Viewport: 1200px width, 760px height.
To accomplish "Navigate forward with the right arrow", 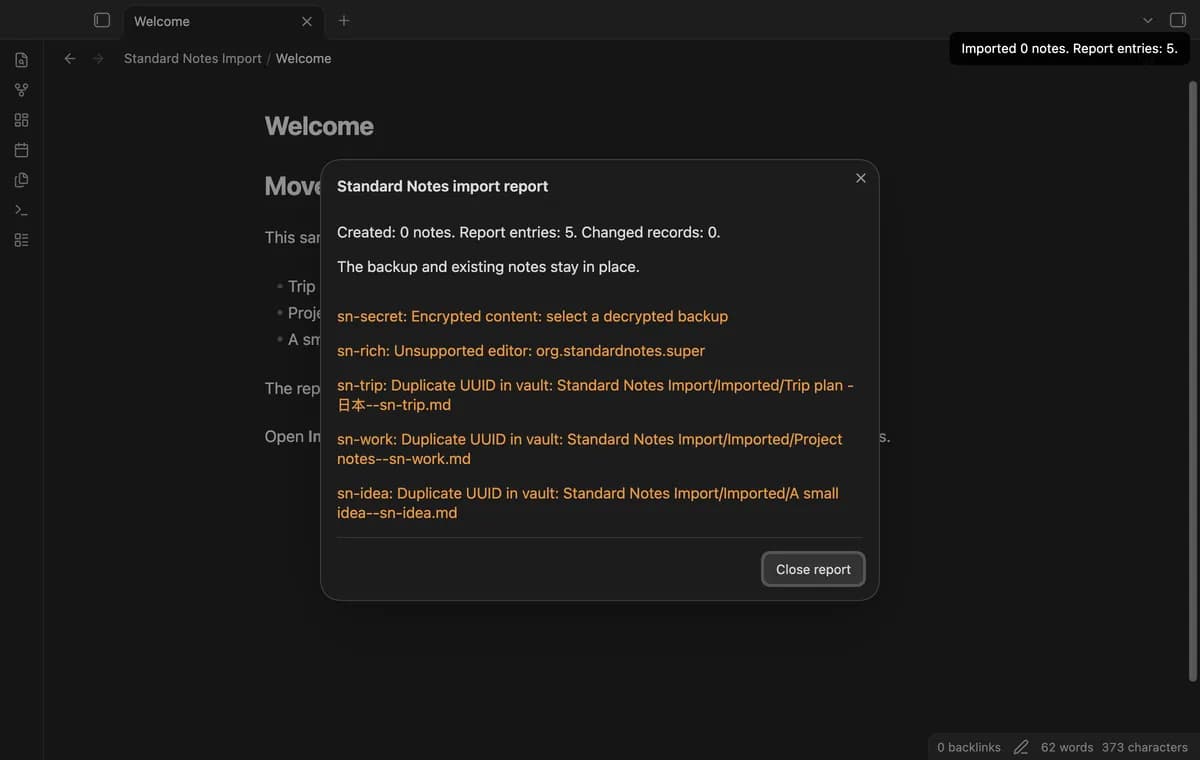I will pos(98,58).
